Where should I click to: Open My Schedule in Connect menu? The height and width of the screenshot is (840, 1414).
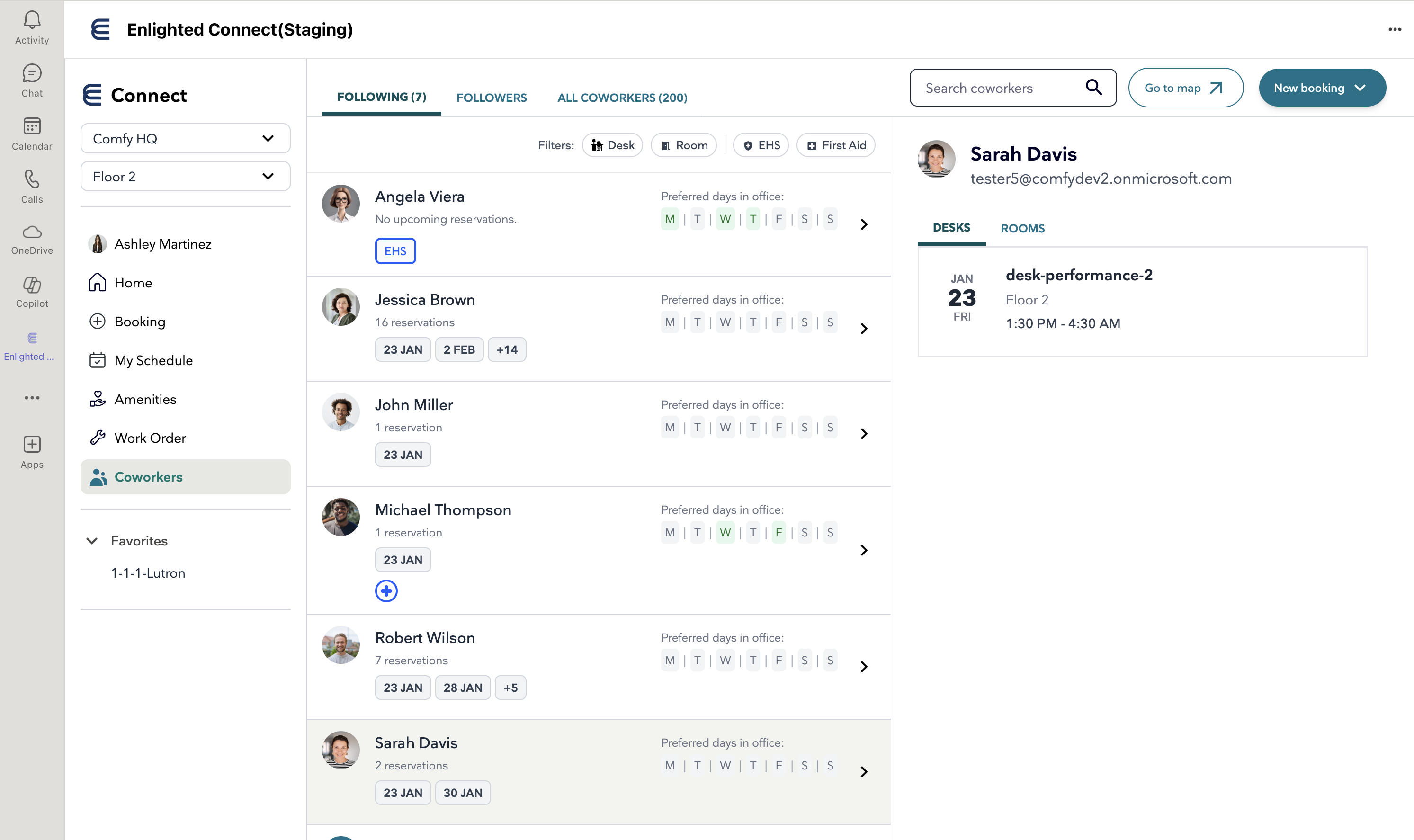click(x=186, y=360)
